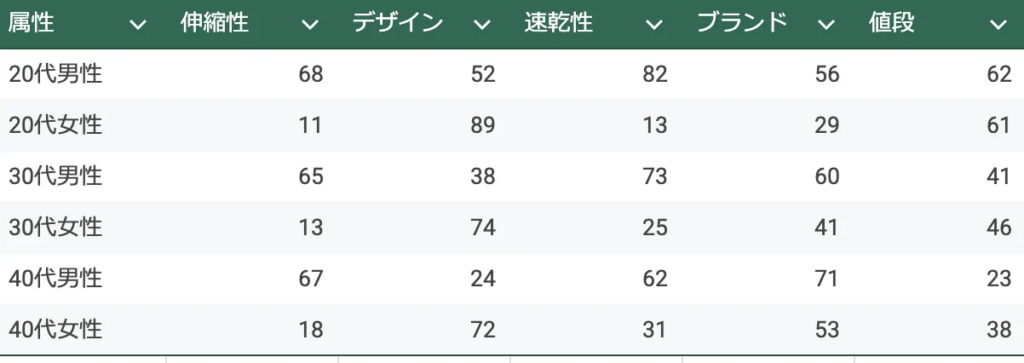1024x363 pixels.
Task: Open the 速乾性 column filter dropdown
Action: [654, 25]
